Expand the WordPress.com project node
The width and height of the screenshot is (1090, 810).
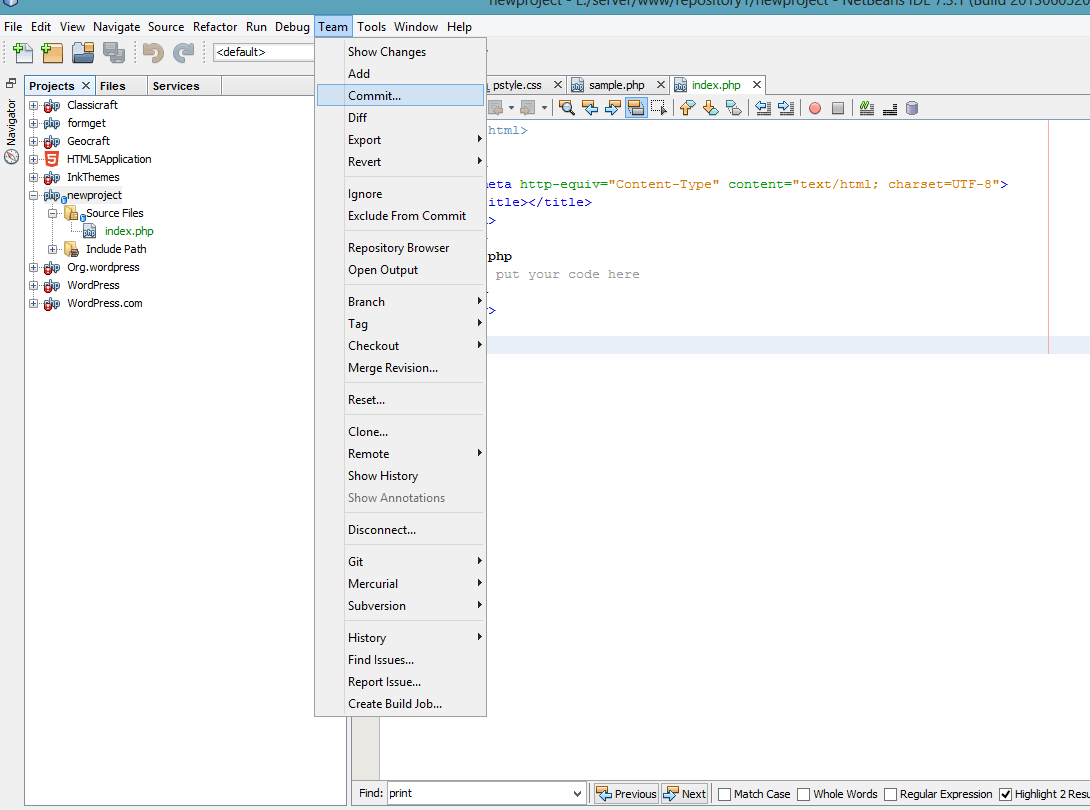(33, 303)
